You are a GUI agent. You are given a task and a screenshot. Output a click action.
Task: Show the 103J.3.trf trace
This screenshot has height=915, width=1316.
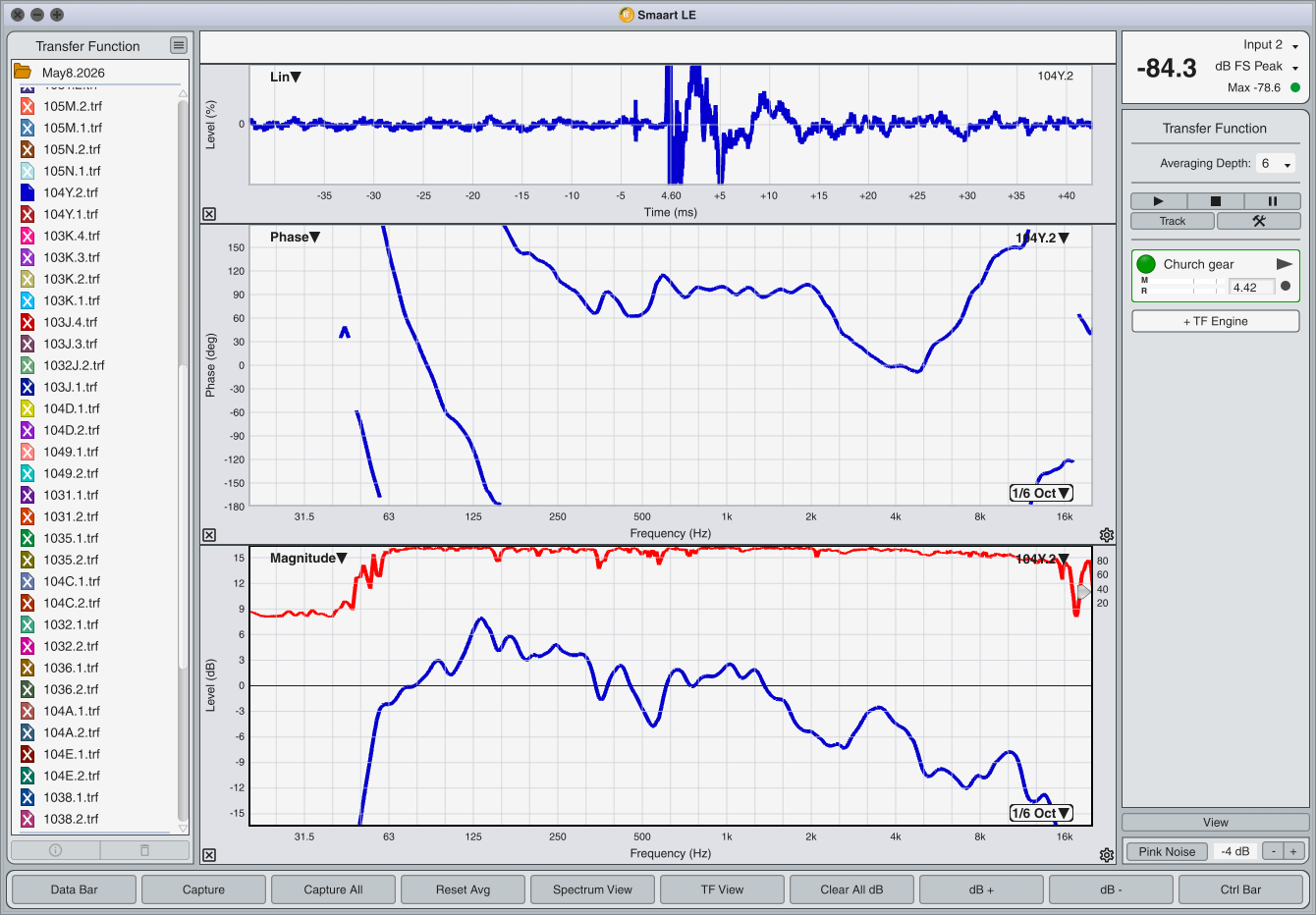[x=27, y=344]
